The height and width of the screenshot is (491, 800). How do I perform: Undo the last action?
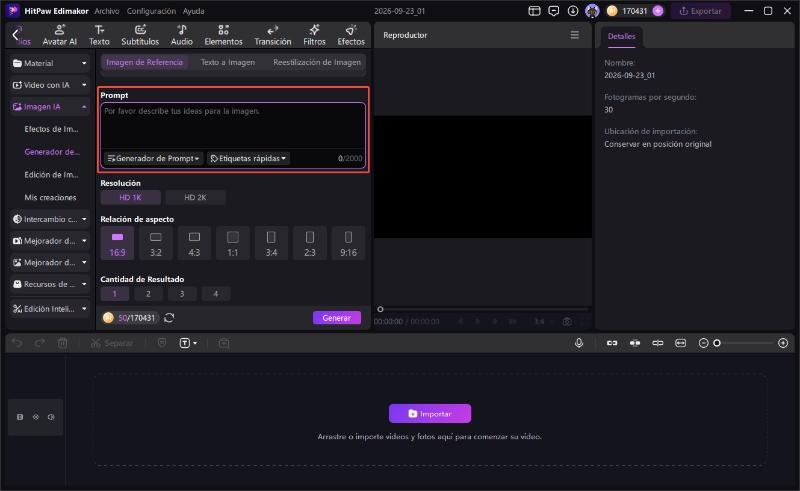coord(17,343)
